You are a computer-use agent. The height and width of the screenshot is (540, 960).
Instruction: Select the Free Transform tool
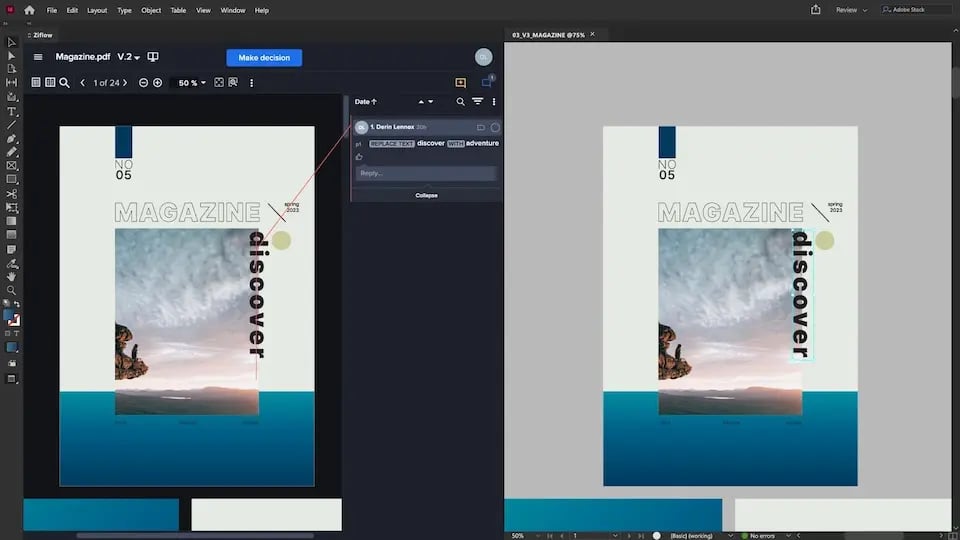(x=11, y=208)
